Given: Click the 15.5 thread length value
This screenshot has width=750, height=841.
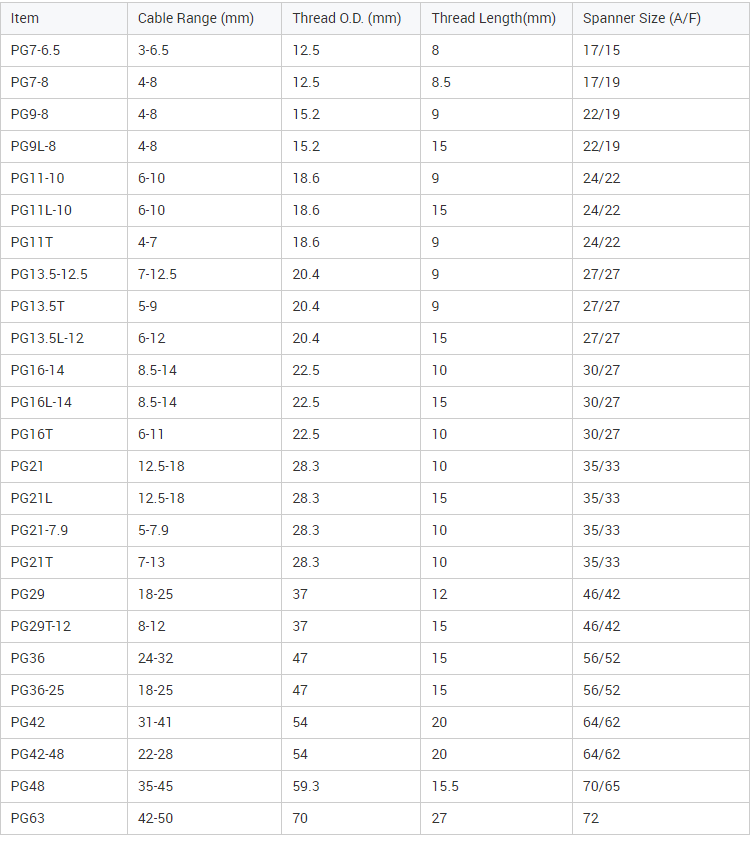Looking at the screenshot, I should (x=445, y=786).
